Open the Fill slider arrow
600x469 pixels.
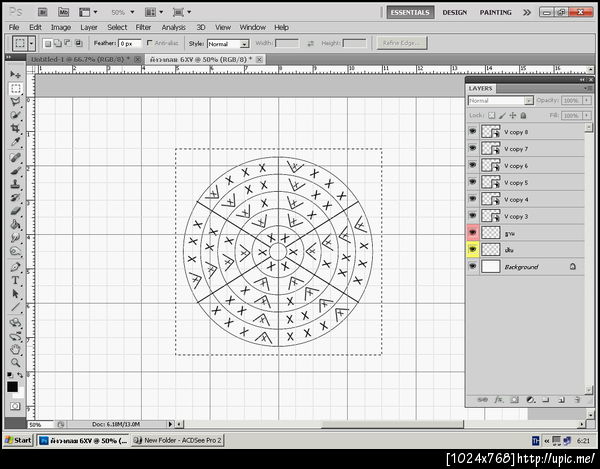tap(587, 115)
